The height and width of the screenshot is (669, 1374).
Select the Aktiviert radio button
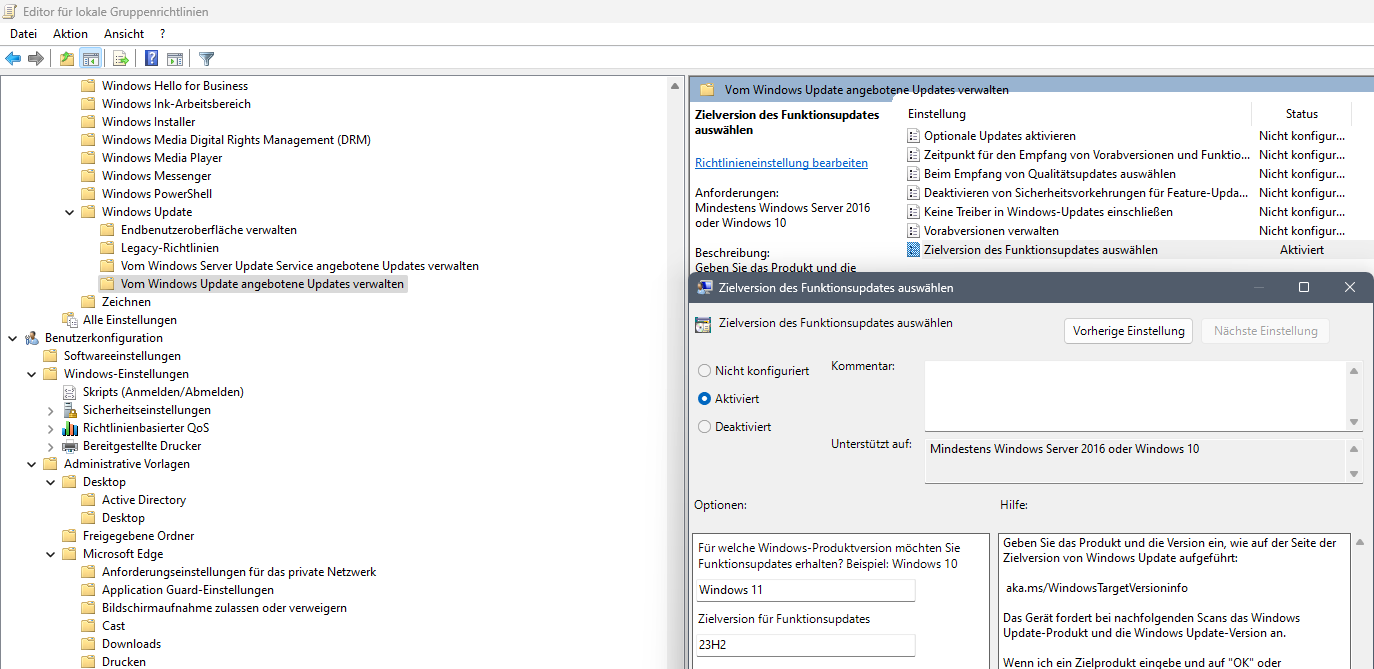click(704, 398)
